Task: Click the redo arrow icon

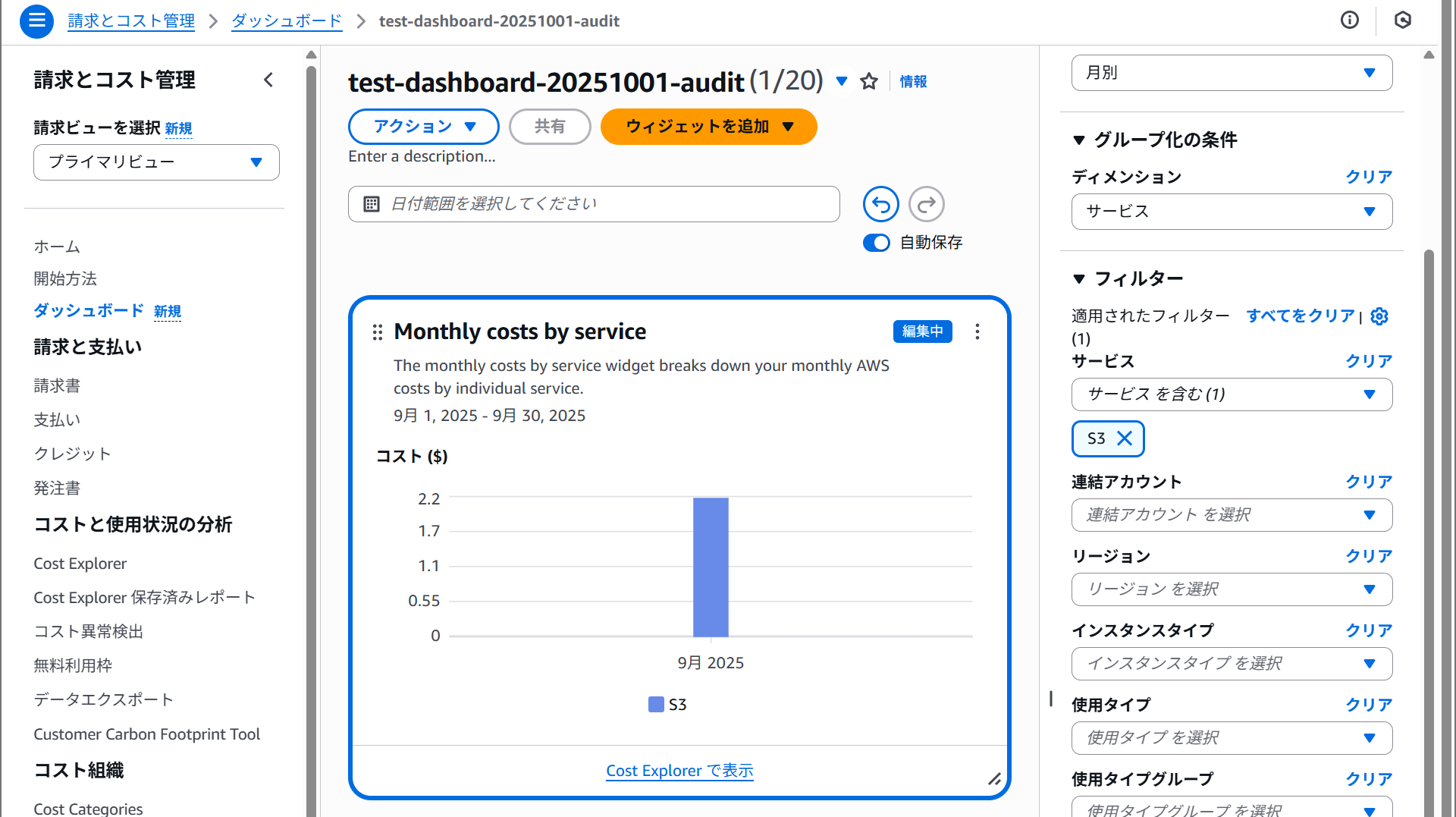Action: click(926, 203)
